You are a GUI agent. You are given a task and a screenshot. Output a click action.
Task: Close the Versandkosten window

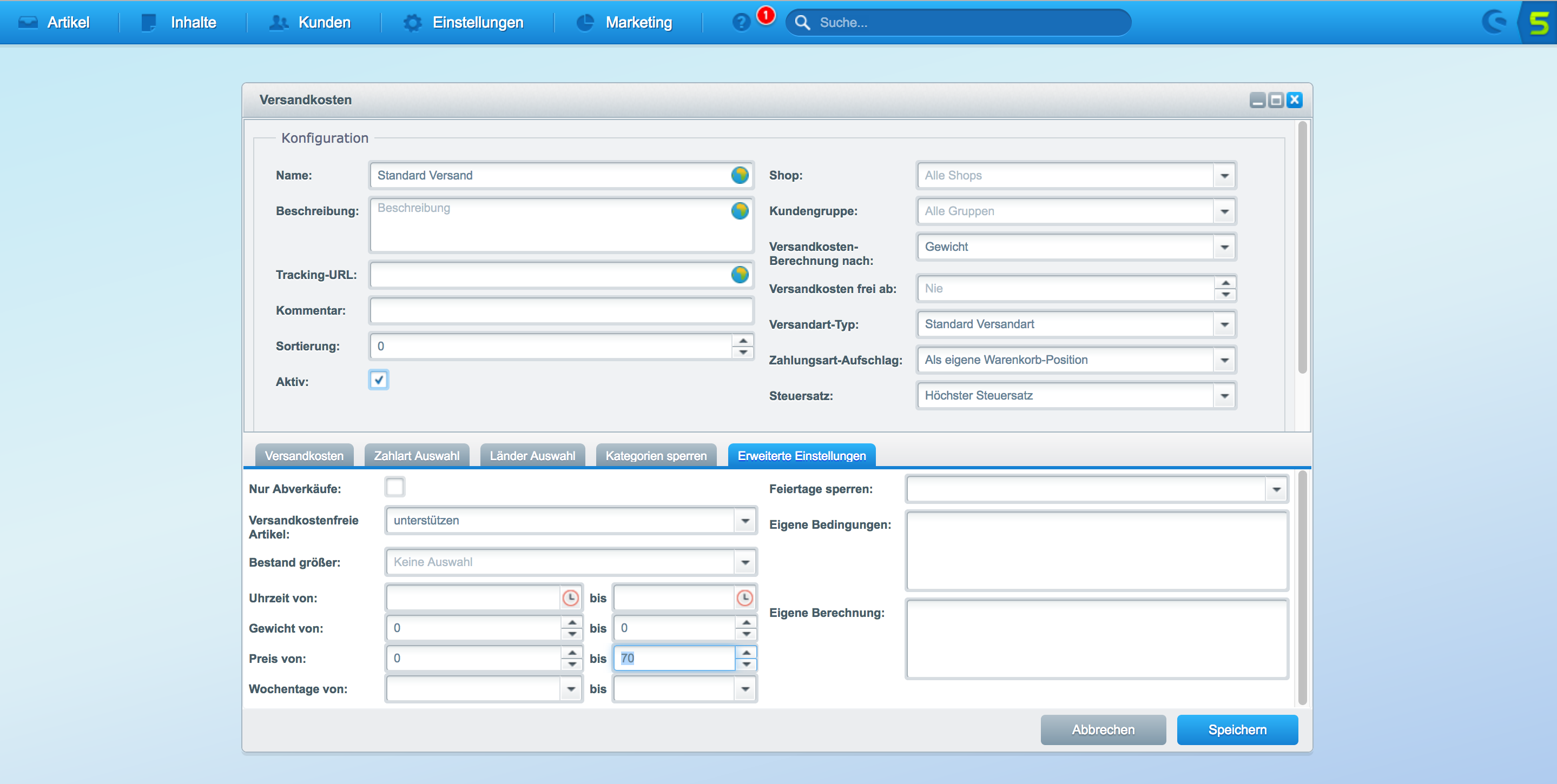(1294, 100)
